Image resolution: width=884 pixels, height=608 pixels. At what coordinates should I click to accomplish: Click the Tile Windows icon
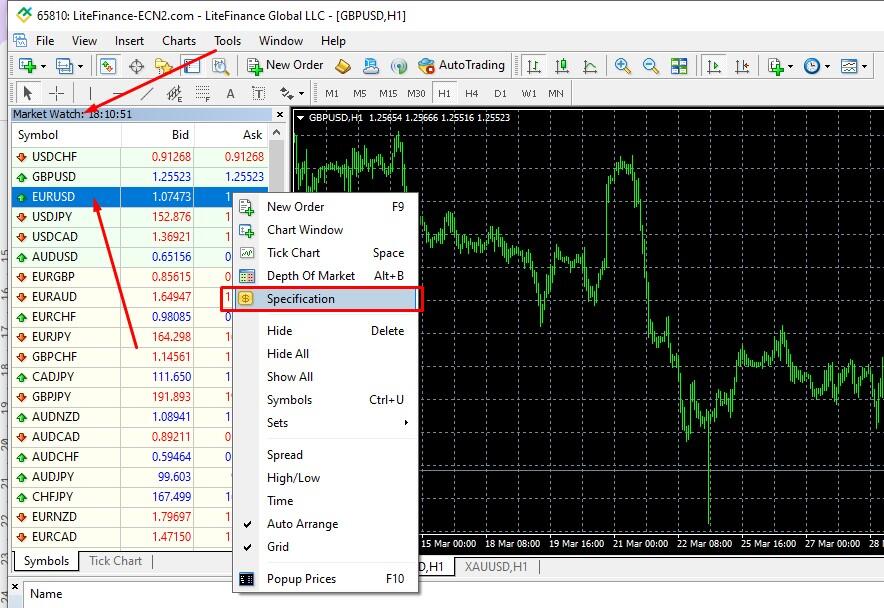pos(680,64)
